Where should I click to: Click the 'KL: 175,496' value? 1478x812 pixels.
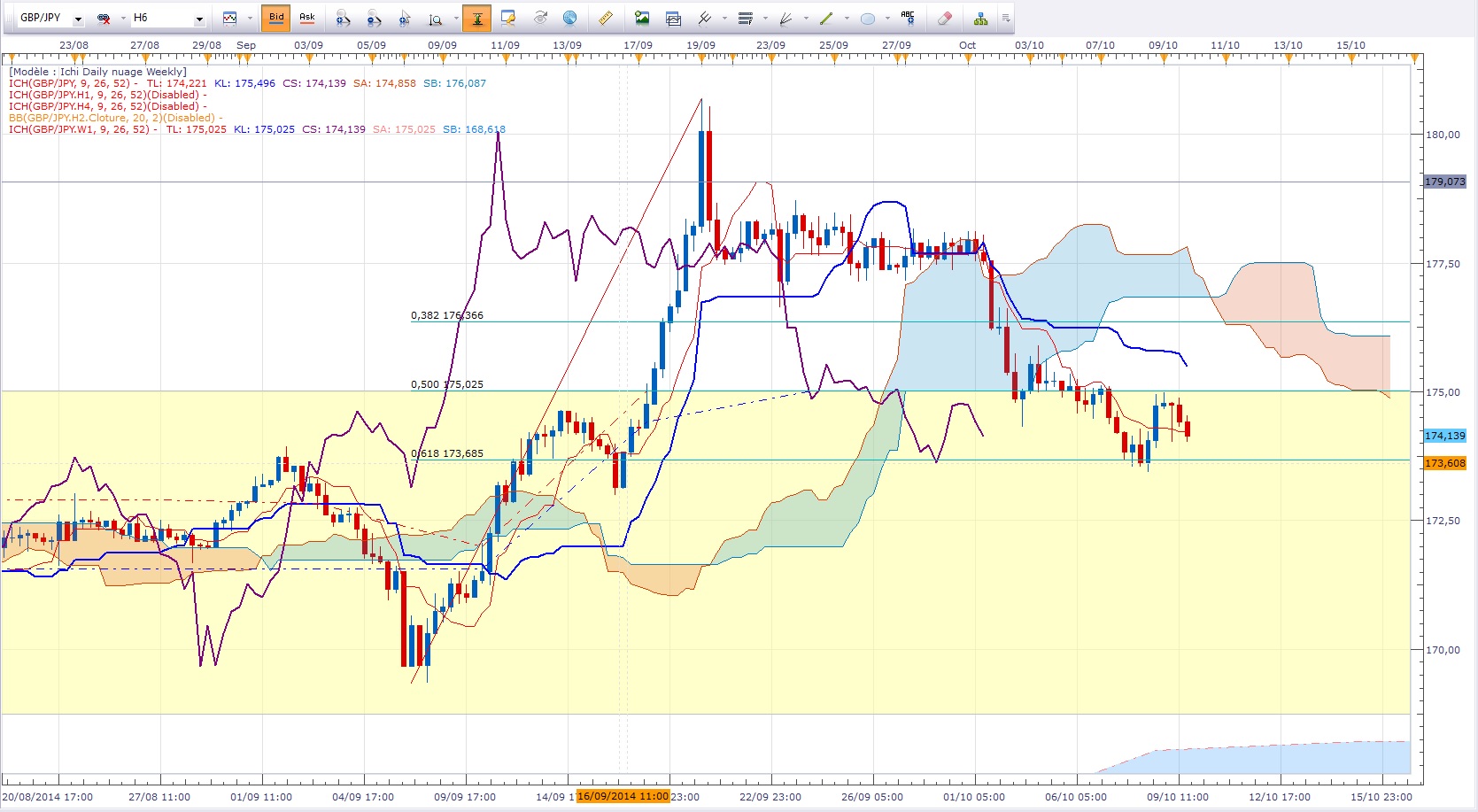click(x=244, y=83)
